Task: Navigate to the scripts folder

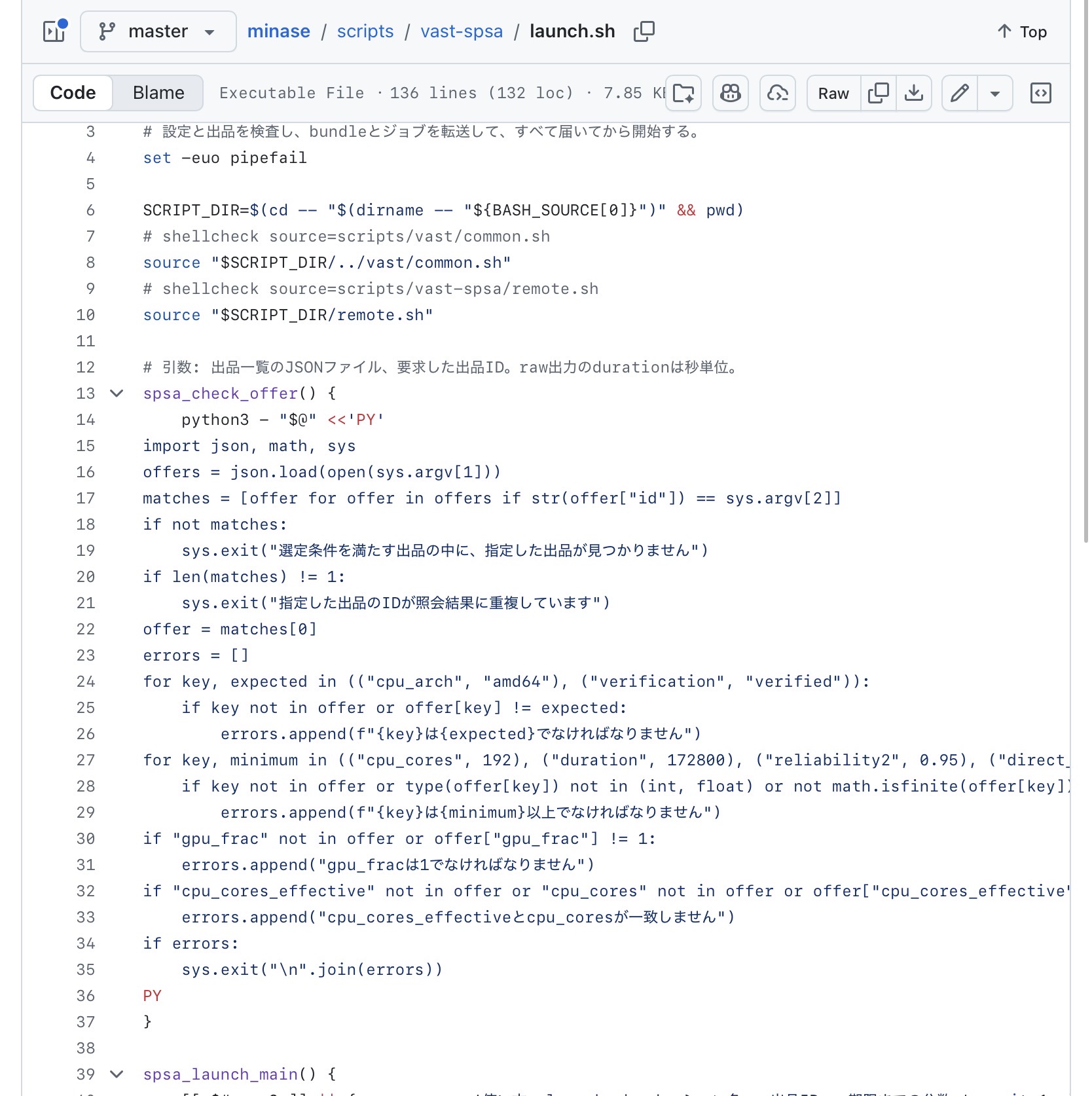Action: 365,31
